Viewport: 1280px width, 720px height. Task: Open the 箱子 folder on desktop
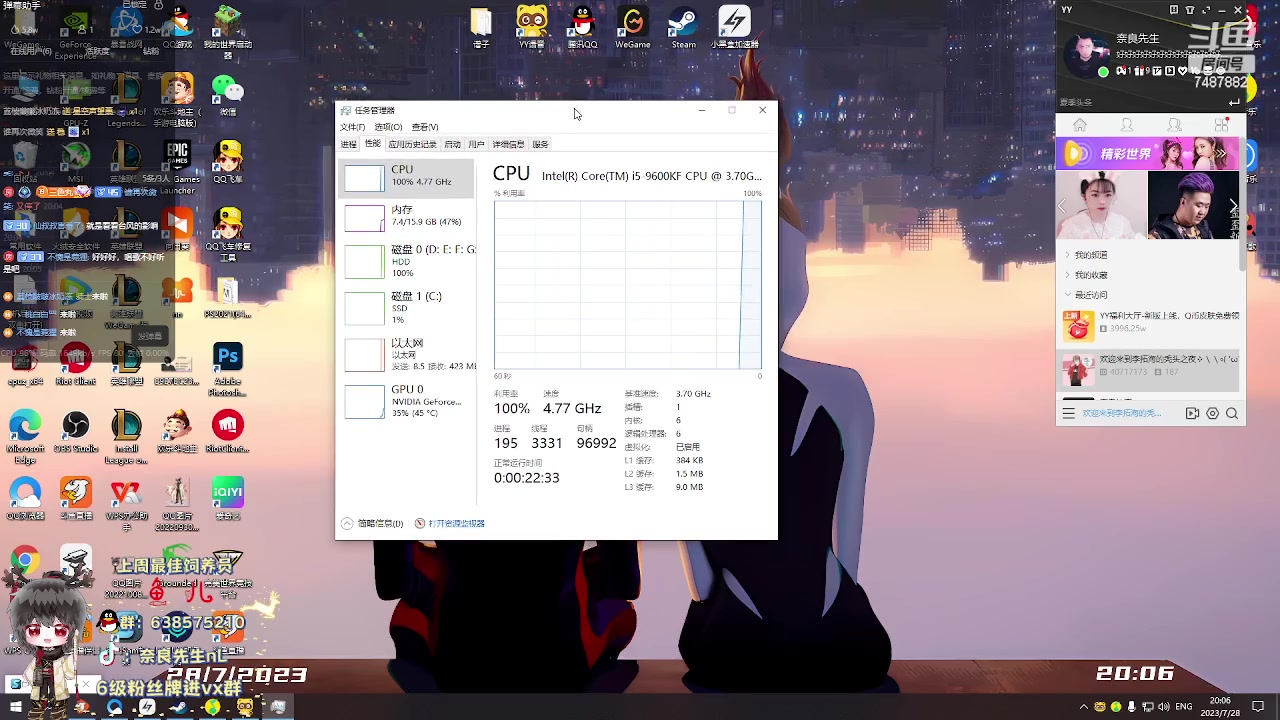click(x=481, y=29)
